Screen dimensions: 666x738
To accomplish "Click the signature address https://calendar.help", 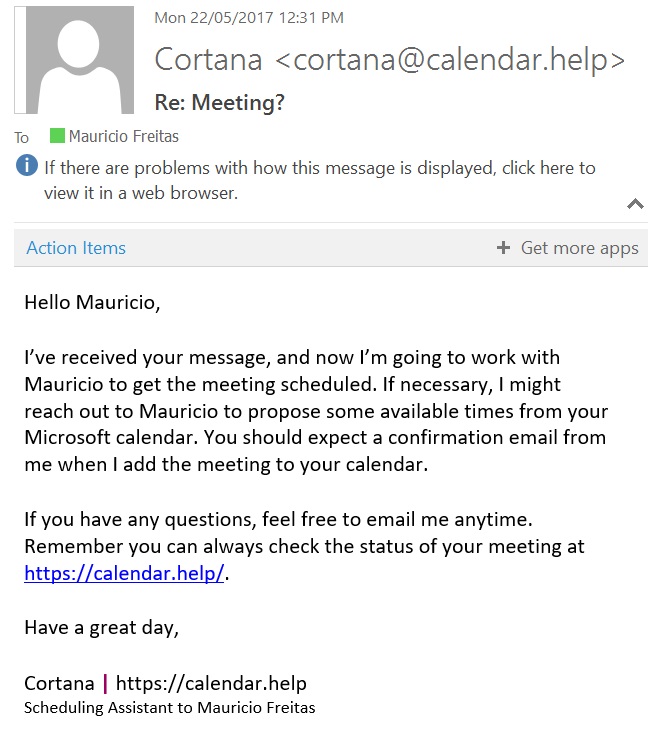I will (211, 683).
